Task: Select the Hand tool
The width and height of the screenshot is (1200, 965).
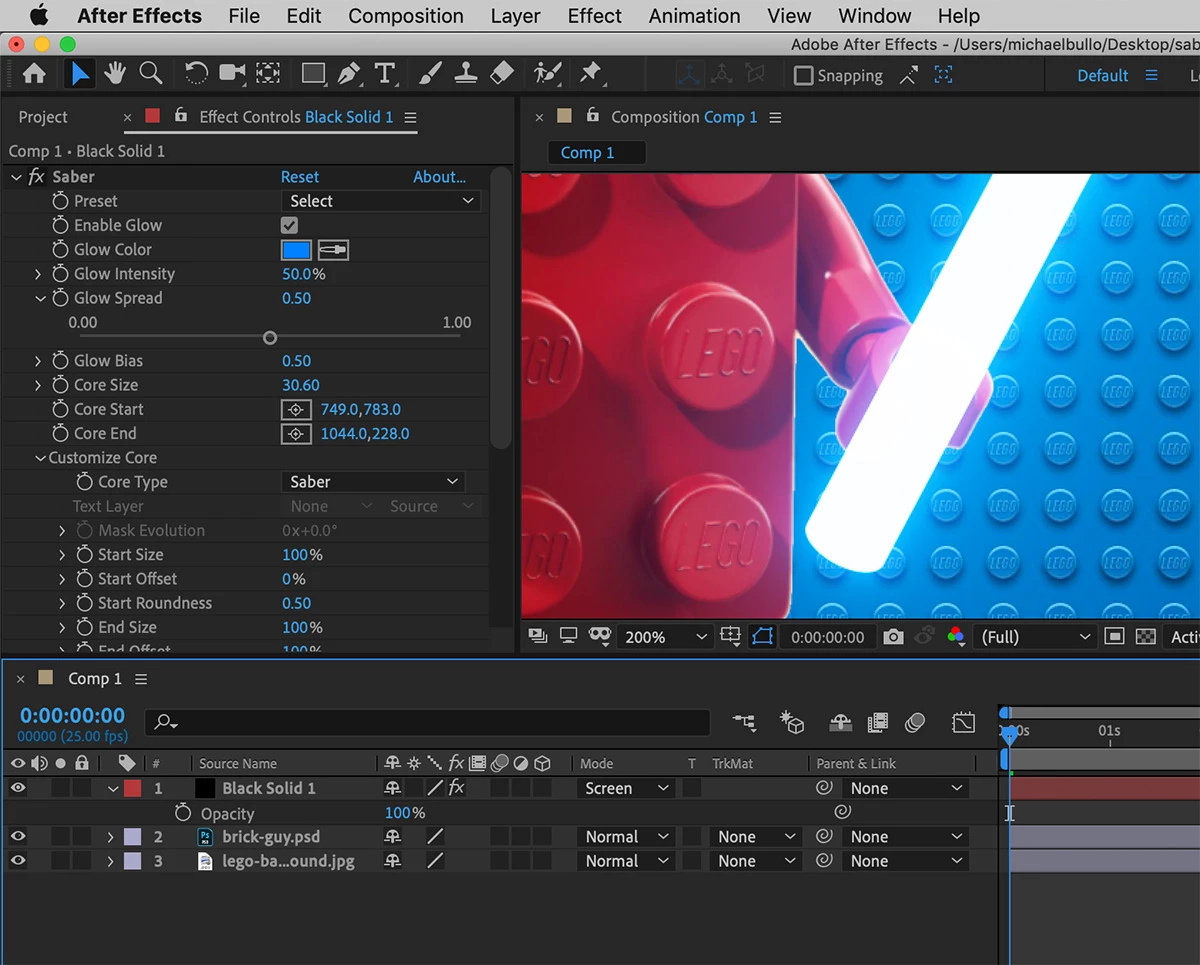Action: (x=115, y=73)
